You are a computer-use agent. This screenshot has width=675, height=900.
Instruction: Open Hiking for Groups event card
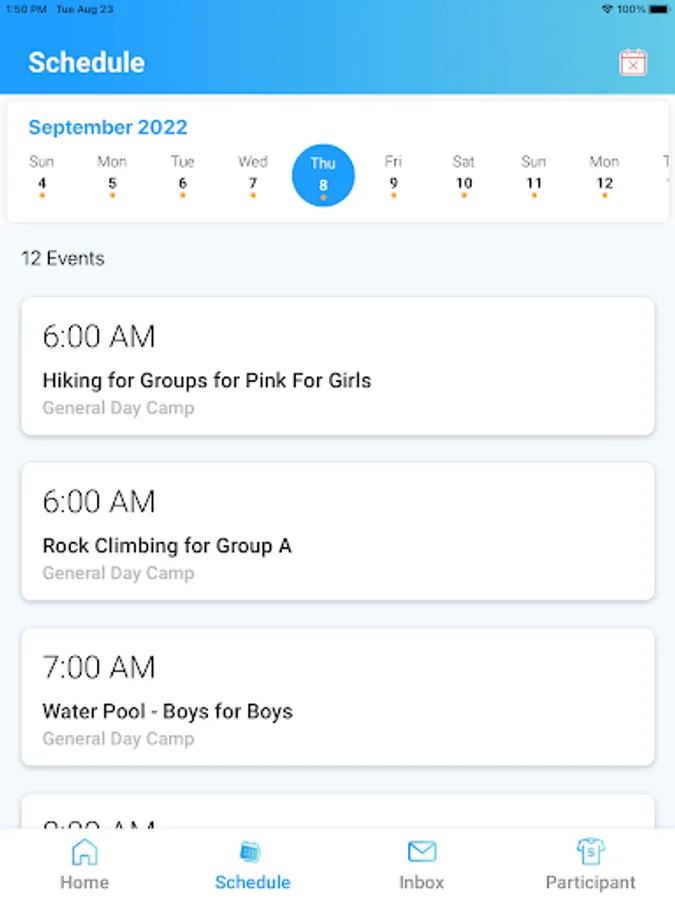click(x=338, y=366)
